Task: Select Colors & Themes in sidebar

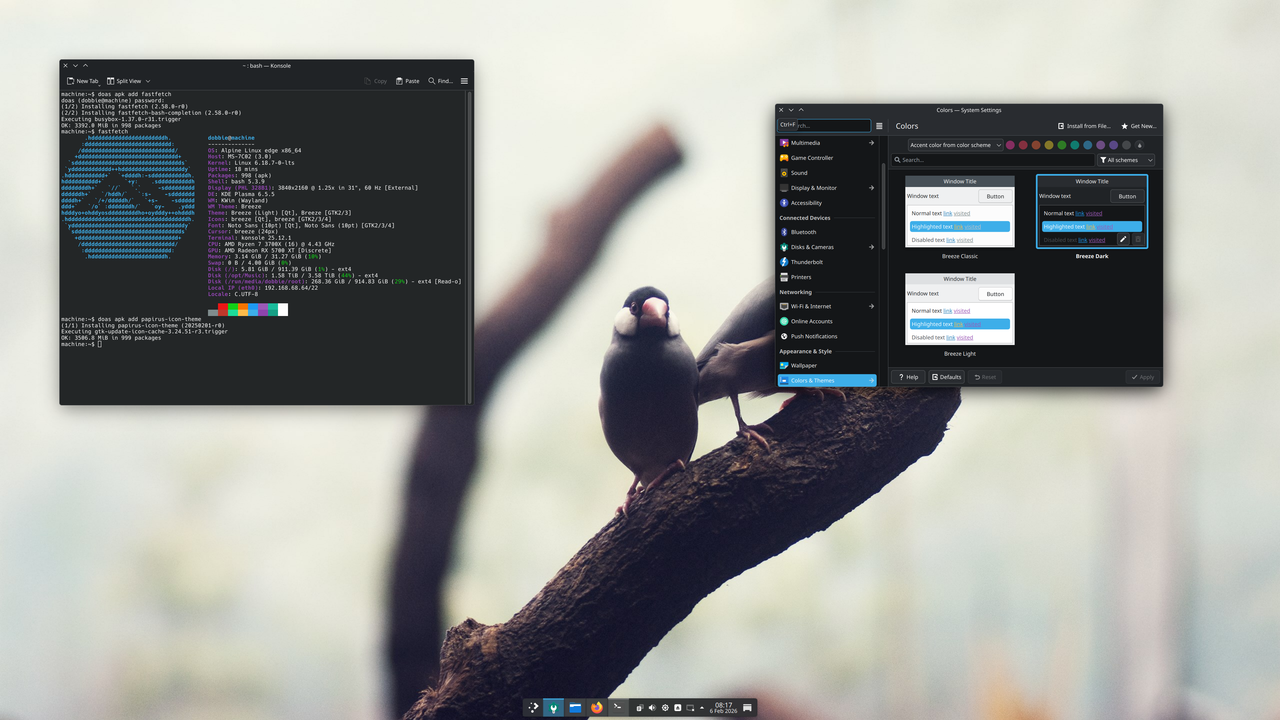Action: click(827, 381)
